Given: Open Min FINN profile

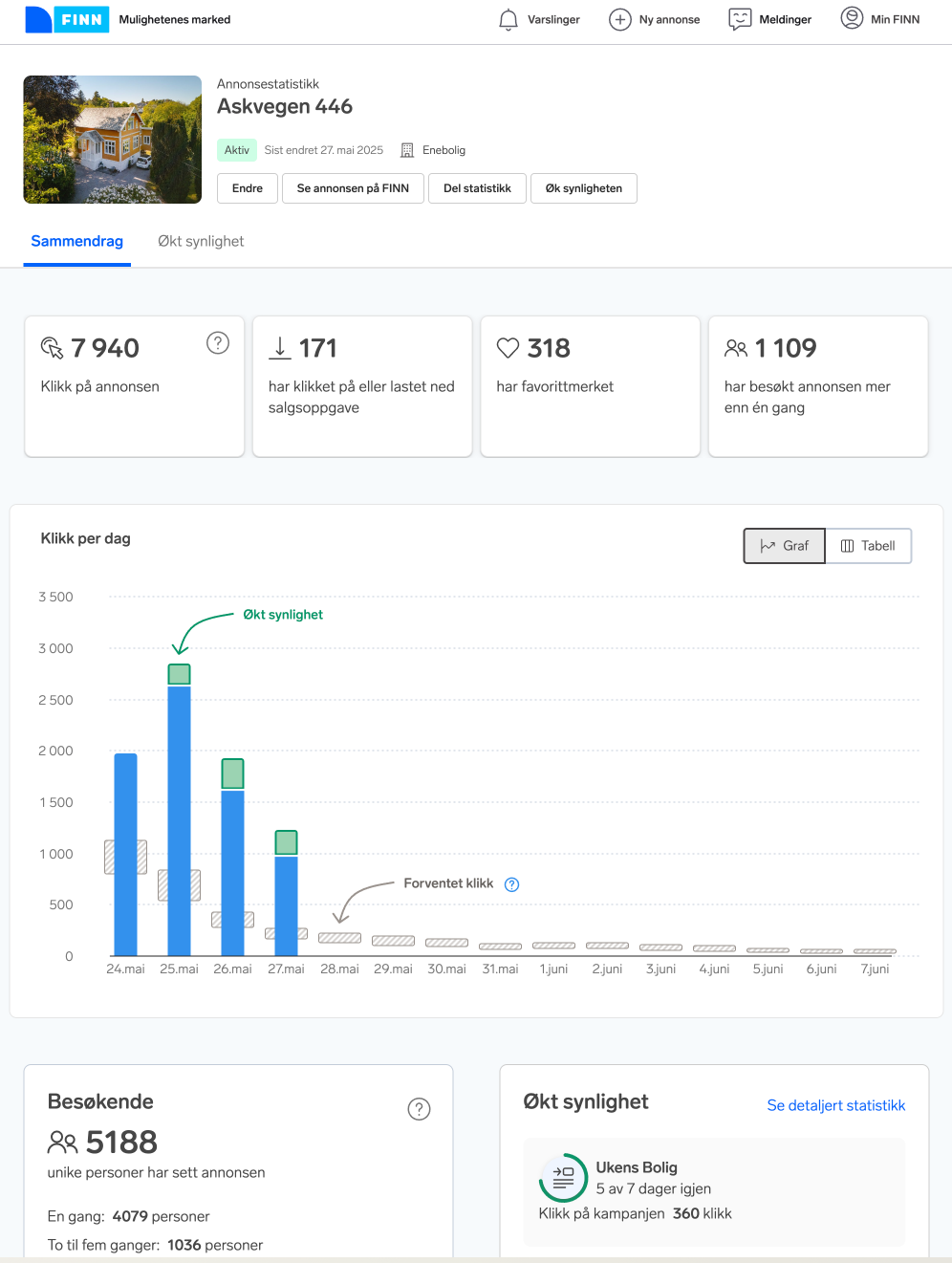Looking at the screenshot, I should click(880, 19).
